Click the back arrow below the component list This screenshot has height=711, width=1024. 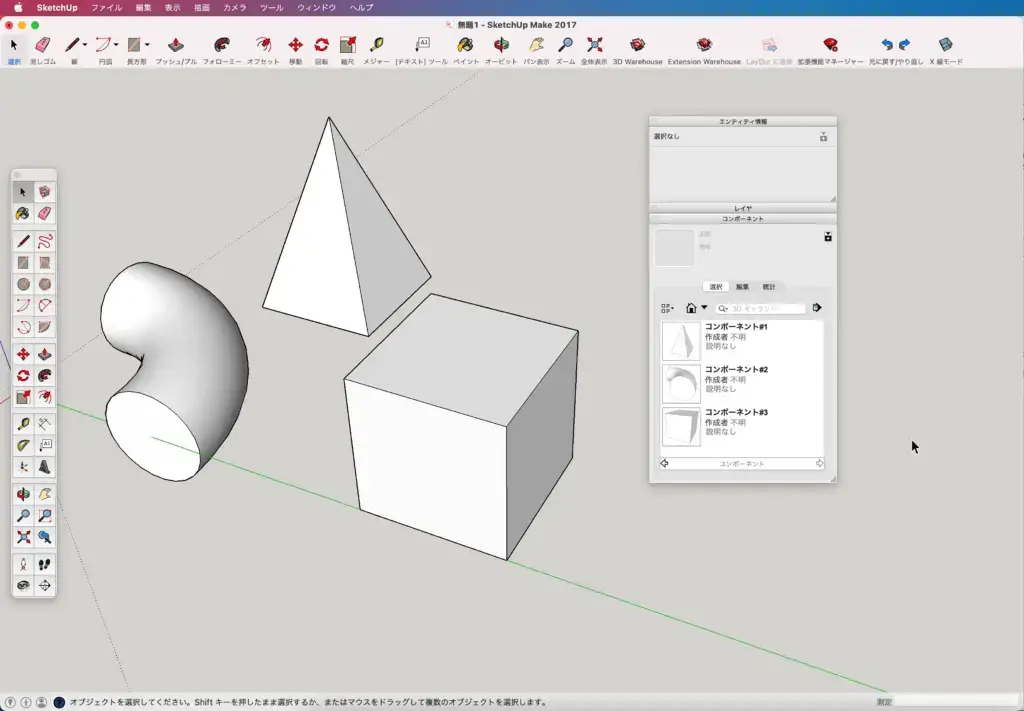tap(664, 464)
